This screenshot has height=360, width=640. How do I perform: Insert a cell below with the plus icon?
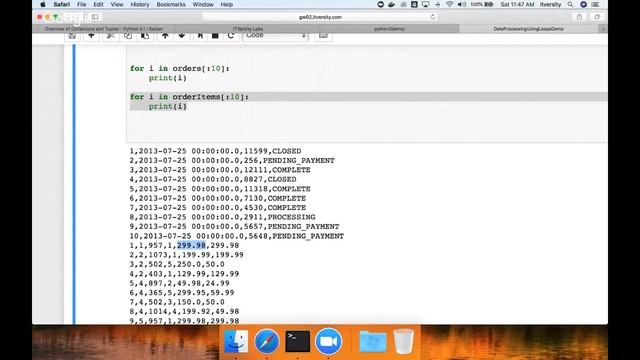tap(91, 36)
